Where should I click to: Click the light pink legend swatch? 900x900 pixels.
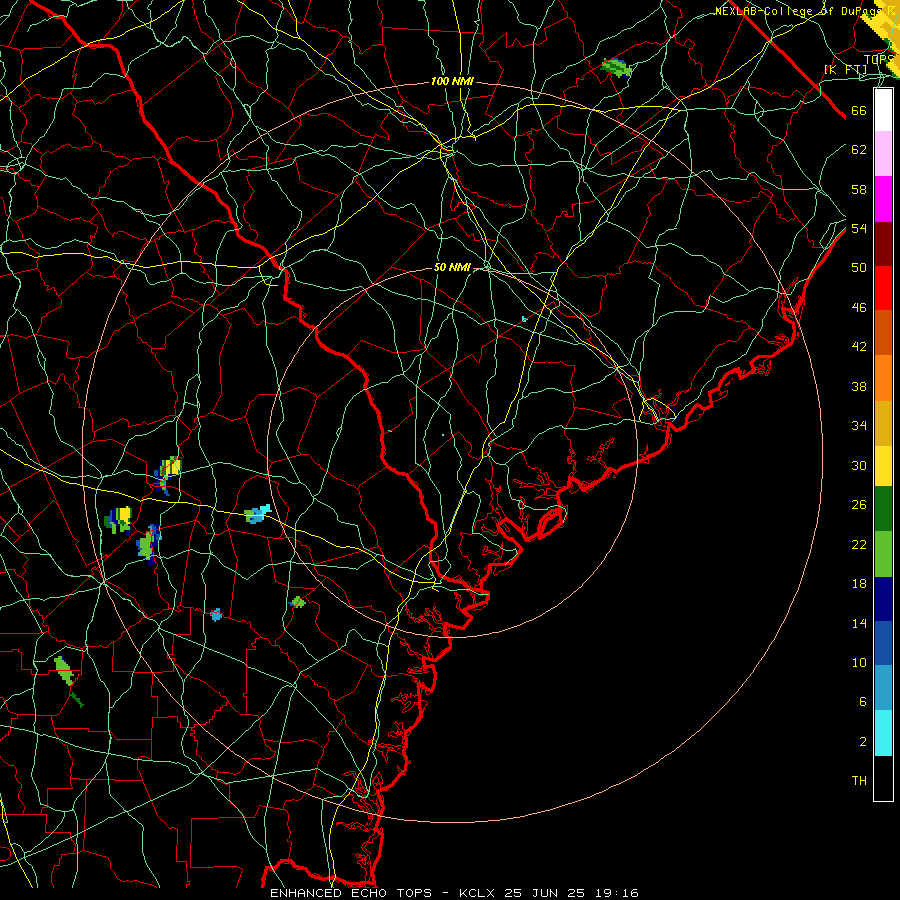click(x=883, y=154)
